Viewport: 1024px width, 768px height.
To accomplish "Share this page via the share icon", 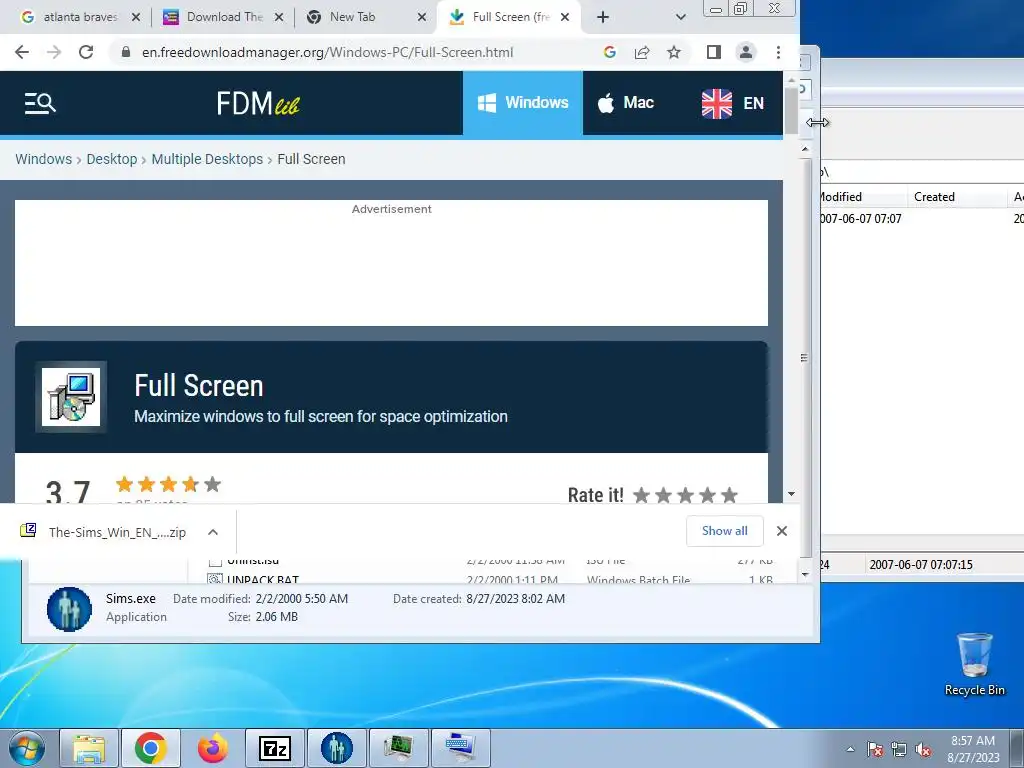I will click(642, 52).
